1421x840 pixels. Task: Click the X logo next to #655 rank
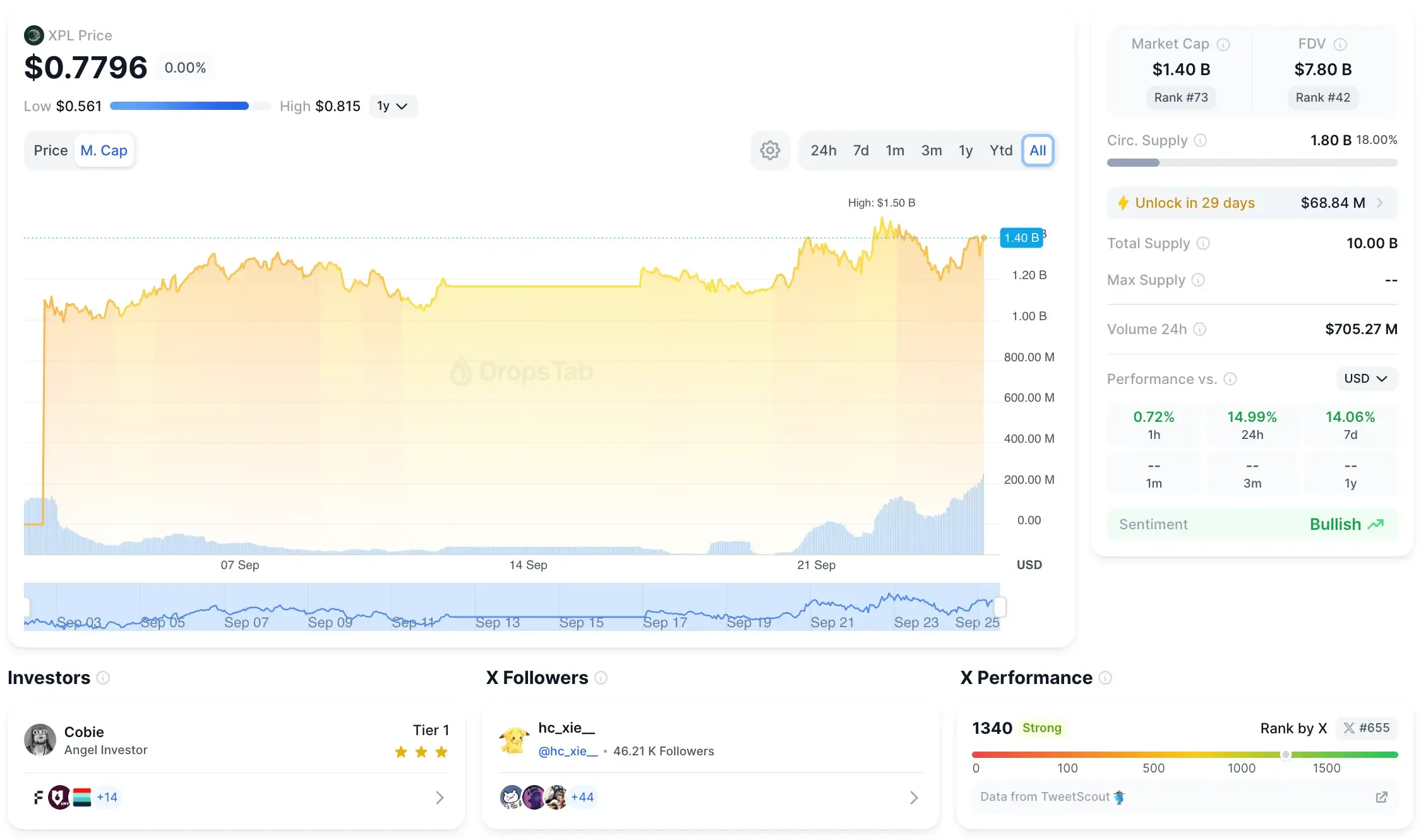click(1349, 728)
